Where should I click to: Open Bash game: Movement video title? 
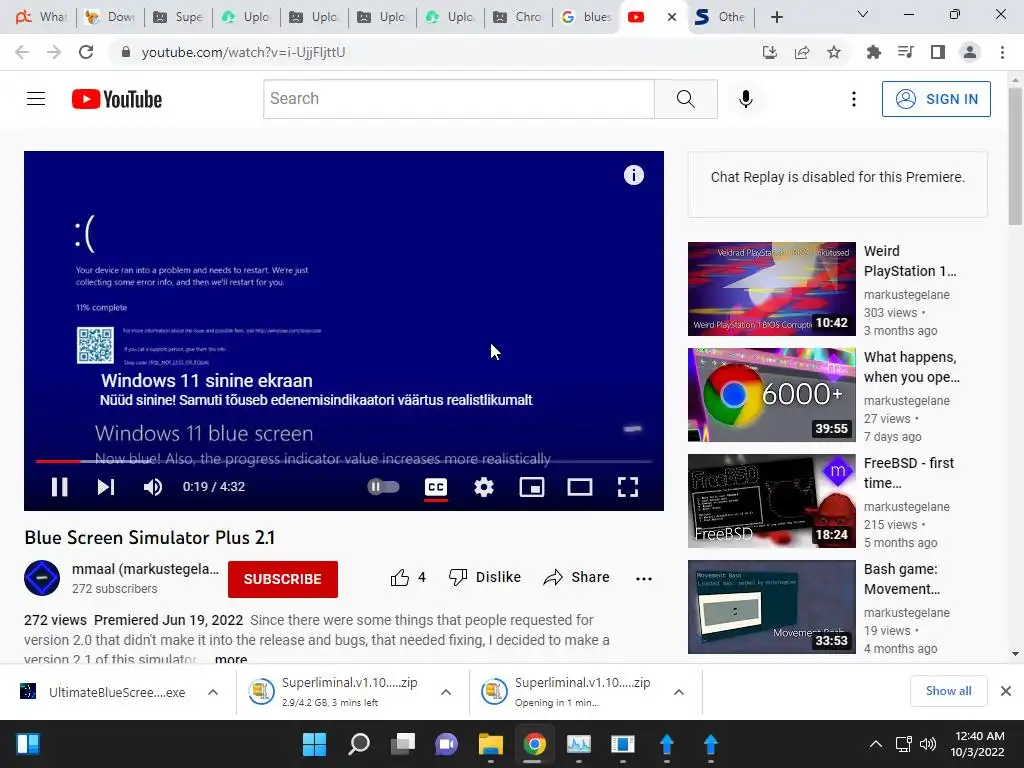point(902,579)
